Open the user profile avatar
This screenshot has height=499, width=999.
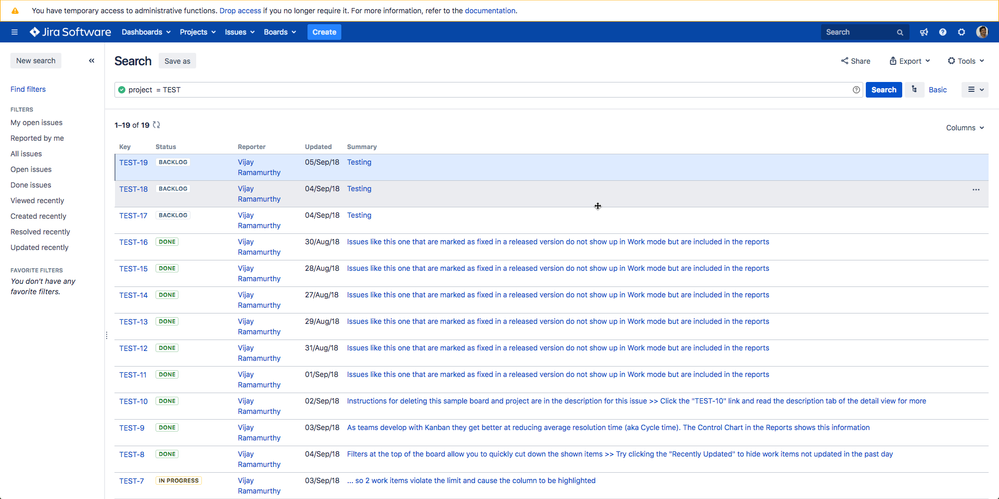[982, 32]
